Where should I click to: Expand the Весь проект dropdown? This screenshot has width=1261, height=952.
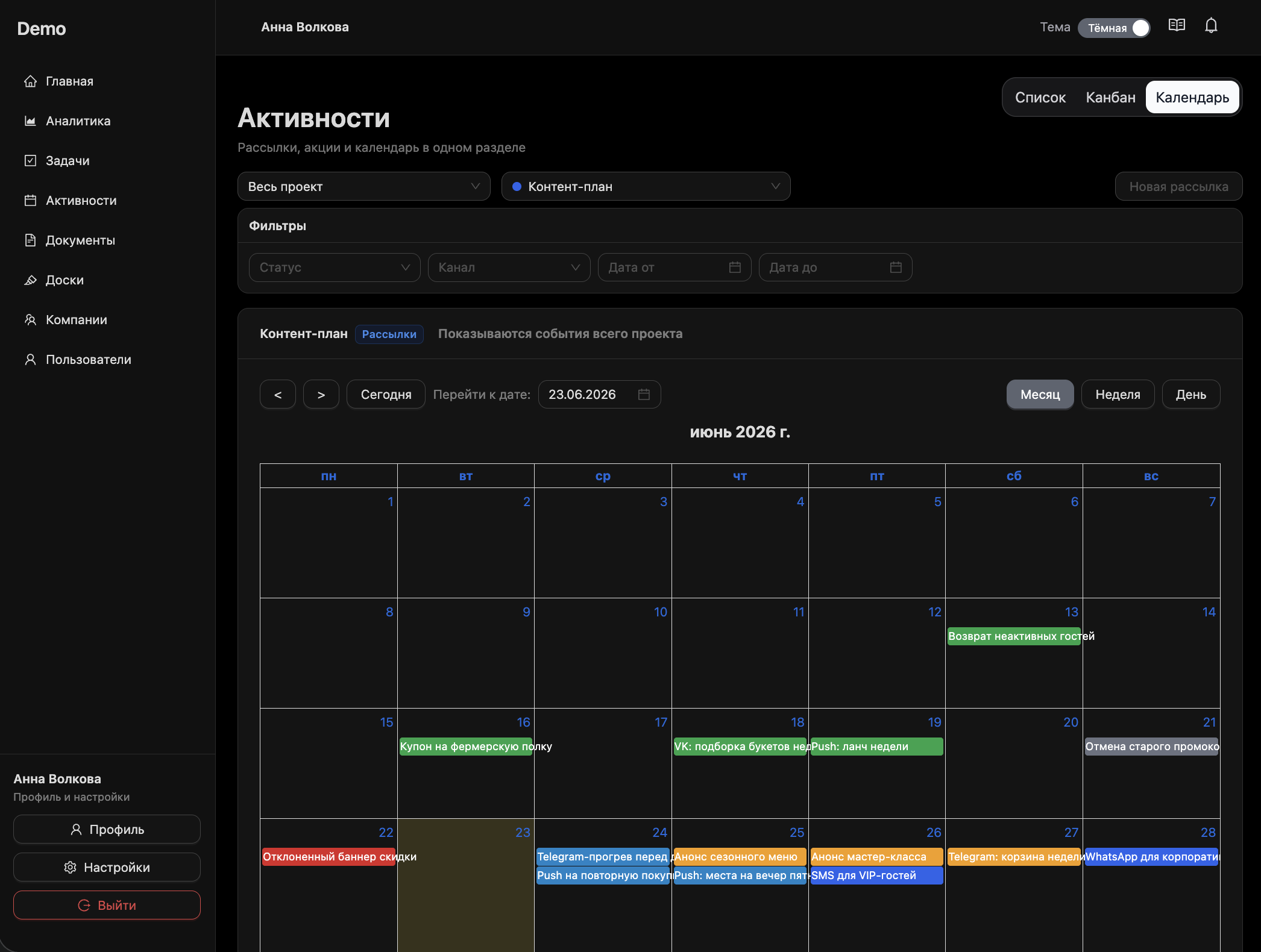[x=364, y=187]
